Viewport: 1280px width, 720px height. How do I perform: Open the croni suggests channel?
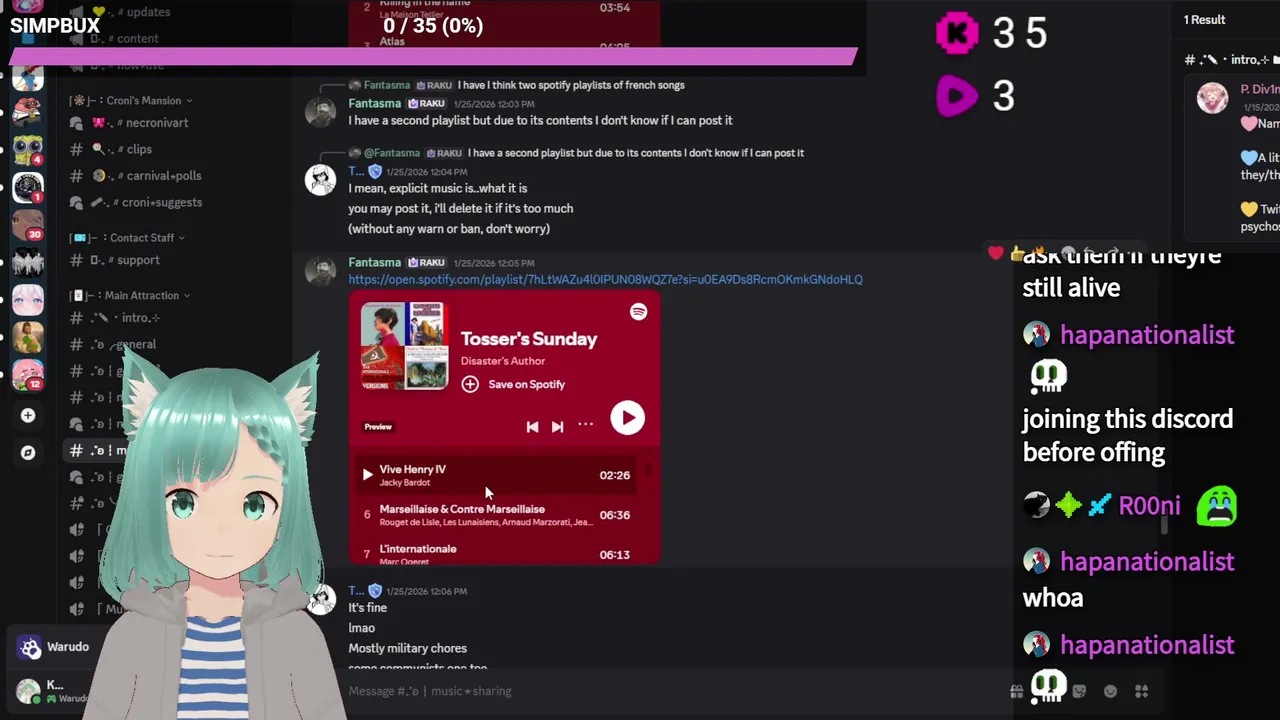pos(146,203)
